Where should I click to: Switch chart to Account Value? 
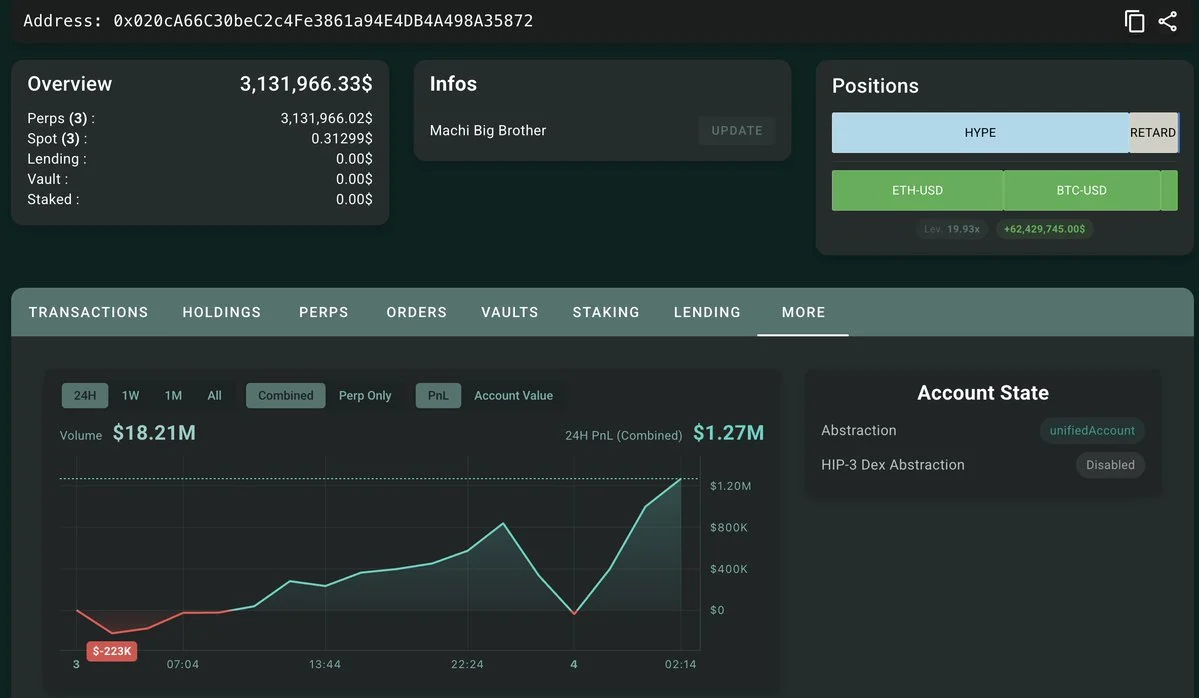coord(513,395)
